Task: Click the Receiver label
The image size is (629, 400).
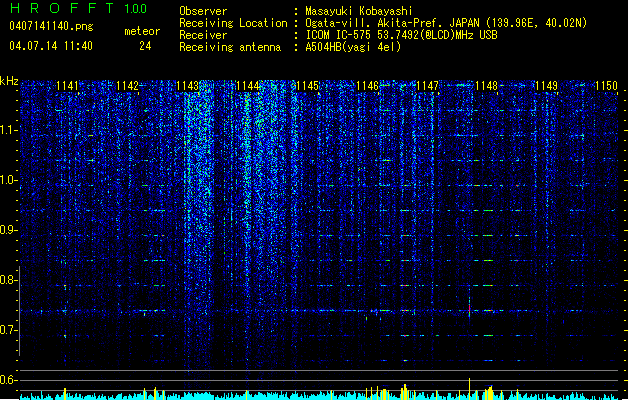Action: pyautogui.click(x=203, y=35)
